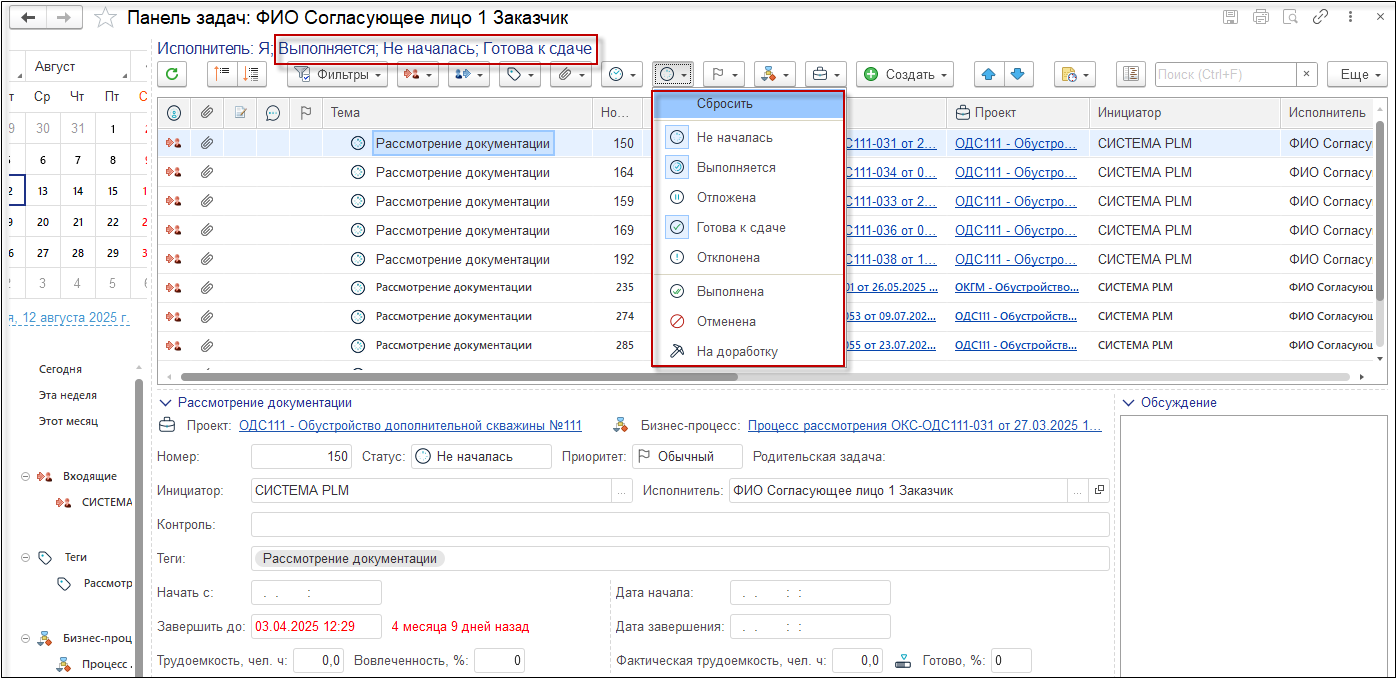
Task: Click the 'Еще' button
Action: pos(1356,75)
